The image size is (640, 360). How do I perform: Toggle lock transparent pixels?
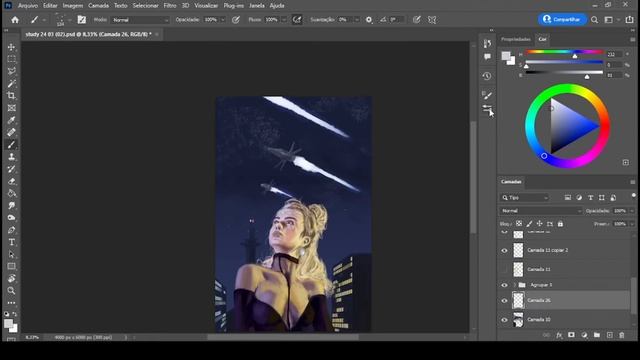[x=519, y=224]
